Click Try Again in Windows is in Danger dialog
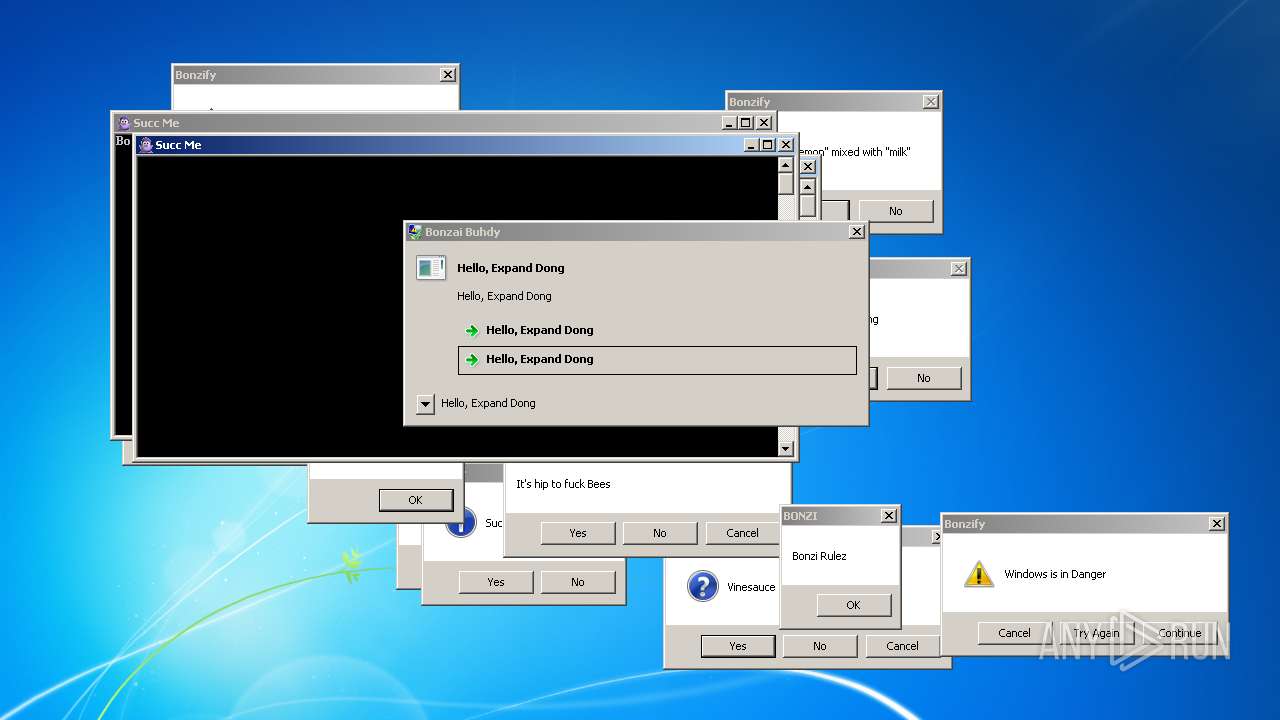 (x=1097, y=633)
